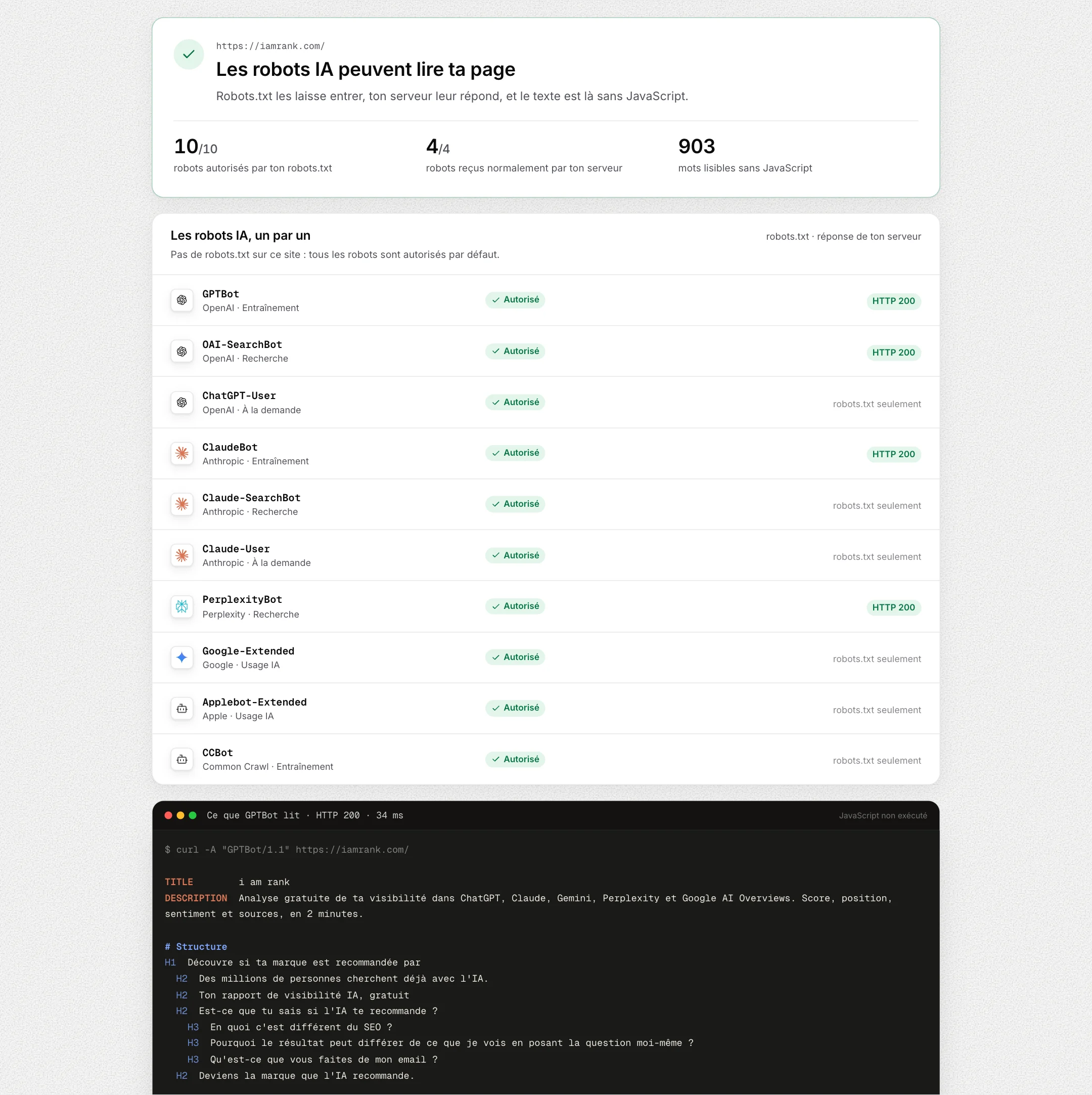Screen dimensions: 1092x1095
Task: Click the Autorisé badge for CCBot
Action: [x=515, y=759]
